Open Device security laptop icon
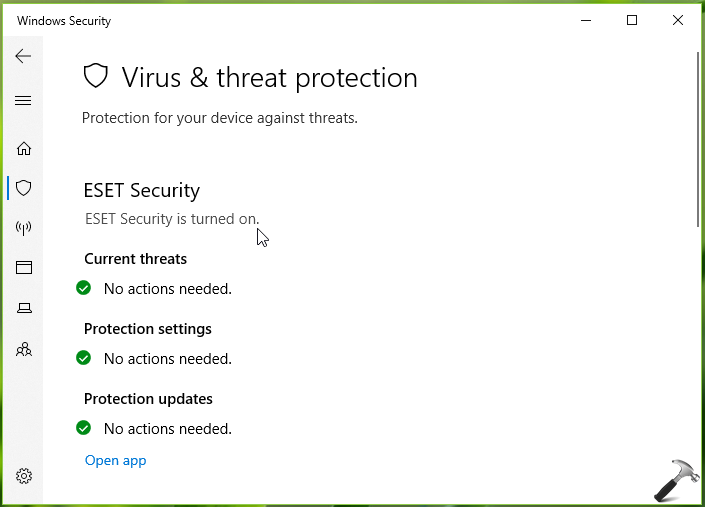The width and height of the screenshot is (705, 507). pos(24,308)
